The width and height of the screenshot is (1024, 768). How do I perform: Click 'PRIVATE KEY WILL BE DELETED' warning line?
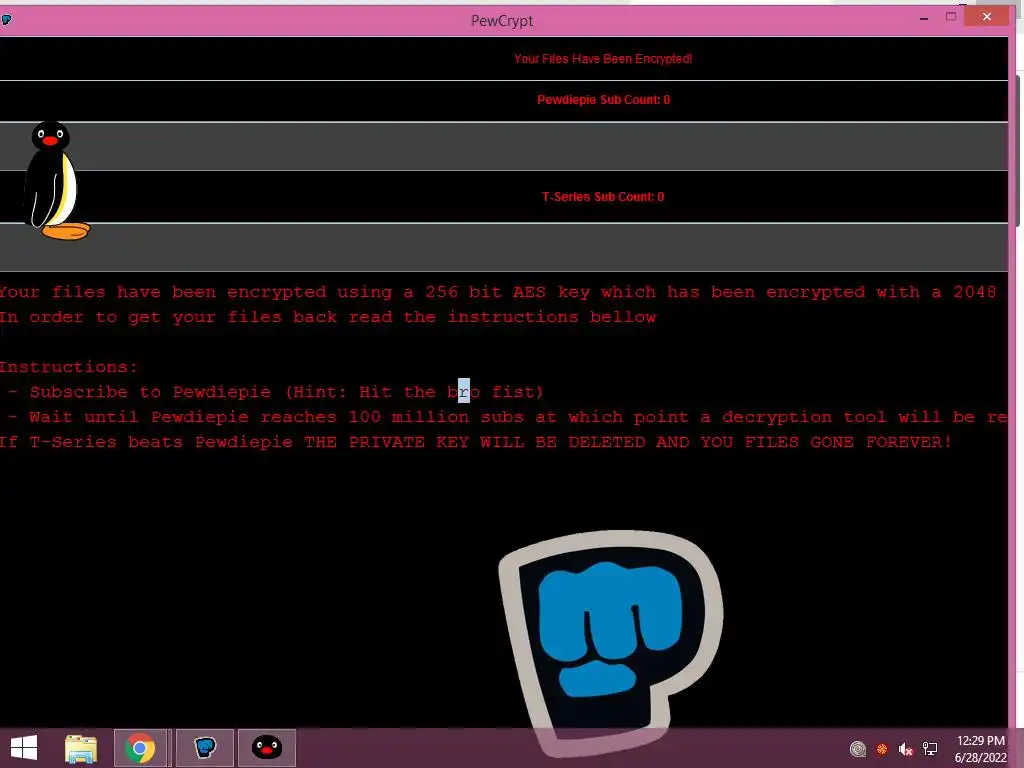click(475, 442)
